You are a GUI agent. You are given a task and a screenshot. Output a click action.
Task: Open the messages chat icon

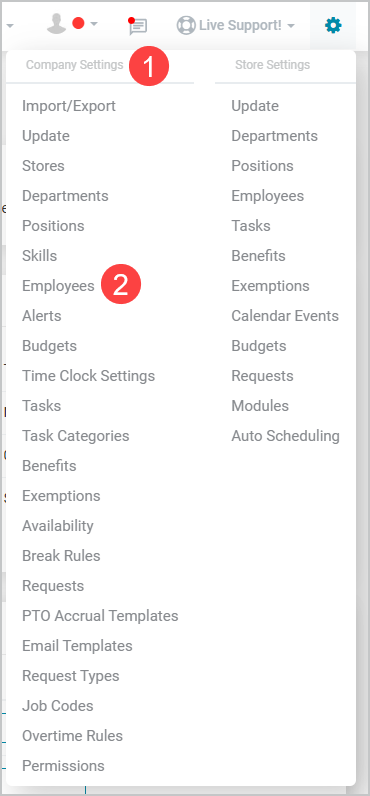(x=137, y=25)
